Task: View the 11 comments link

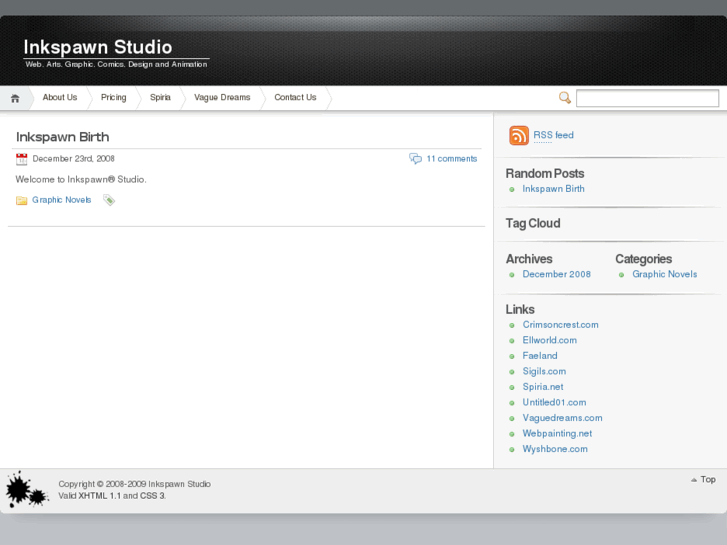Action: 452,159
